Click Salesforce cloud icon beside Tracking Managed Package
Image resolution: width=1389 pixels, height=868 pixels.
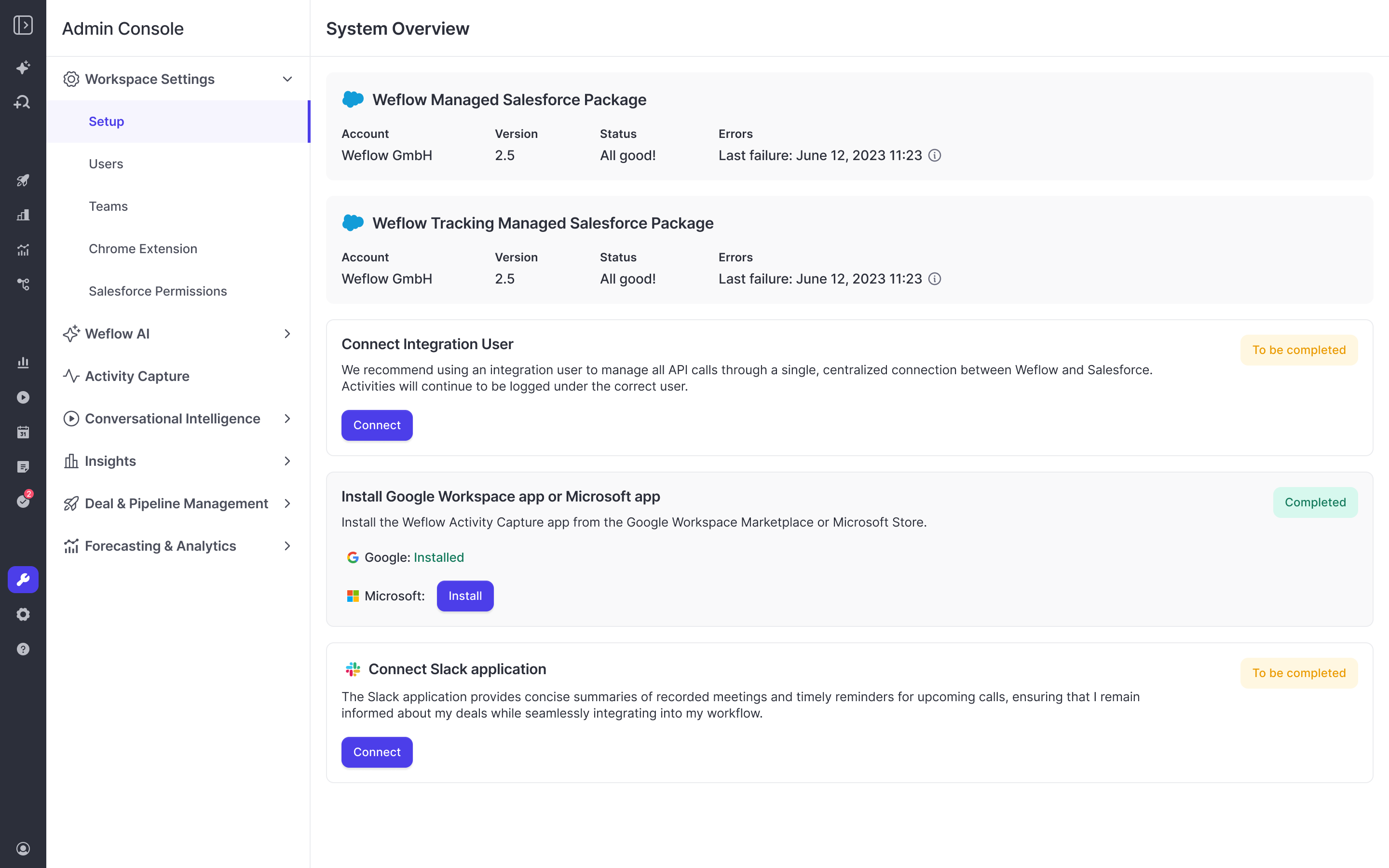353,223
